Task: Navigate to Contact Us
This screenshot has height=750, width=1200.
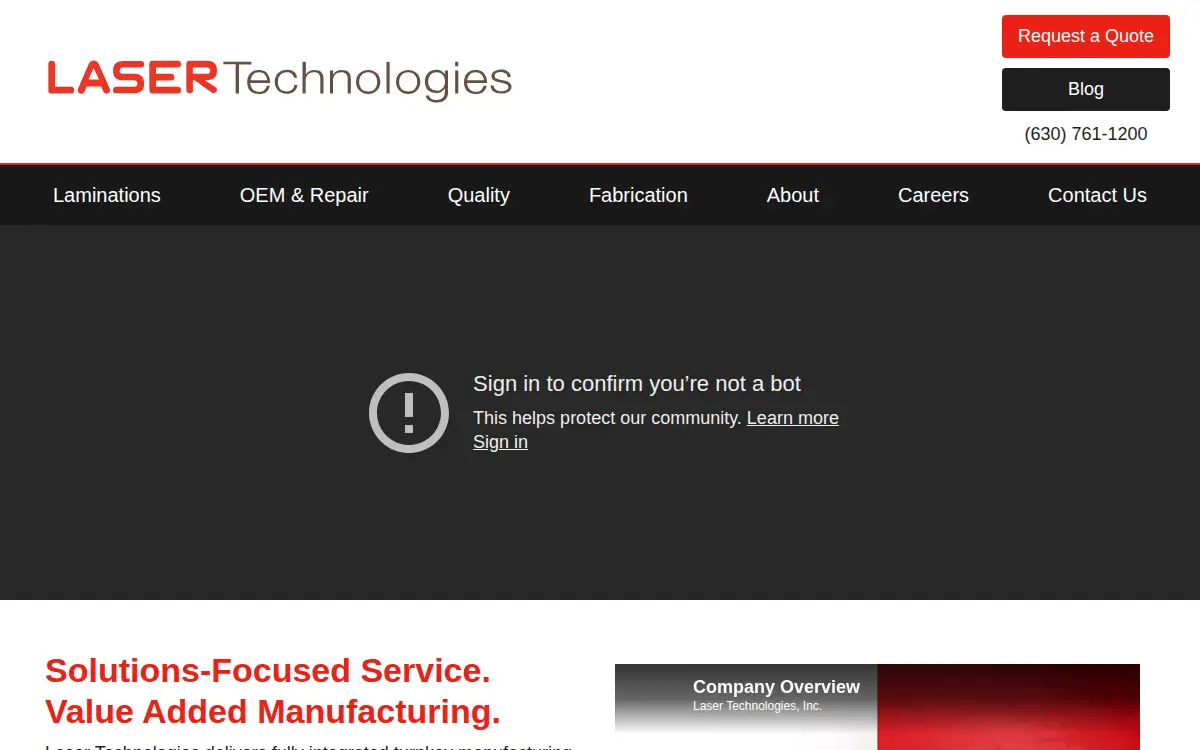Action: coord(1097,195)
